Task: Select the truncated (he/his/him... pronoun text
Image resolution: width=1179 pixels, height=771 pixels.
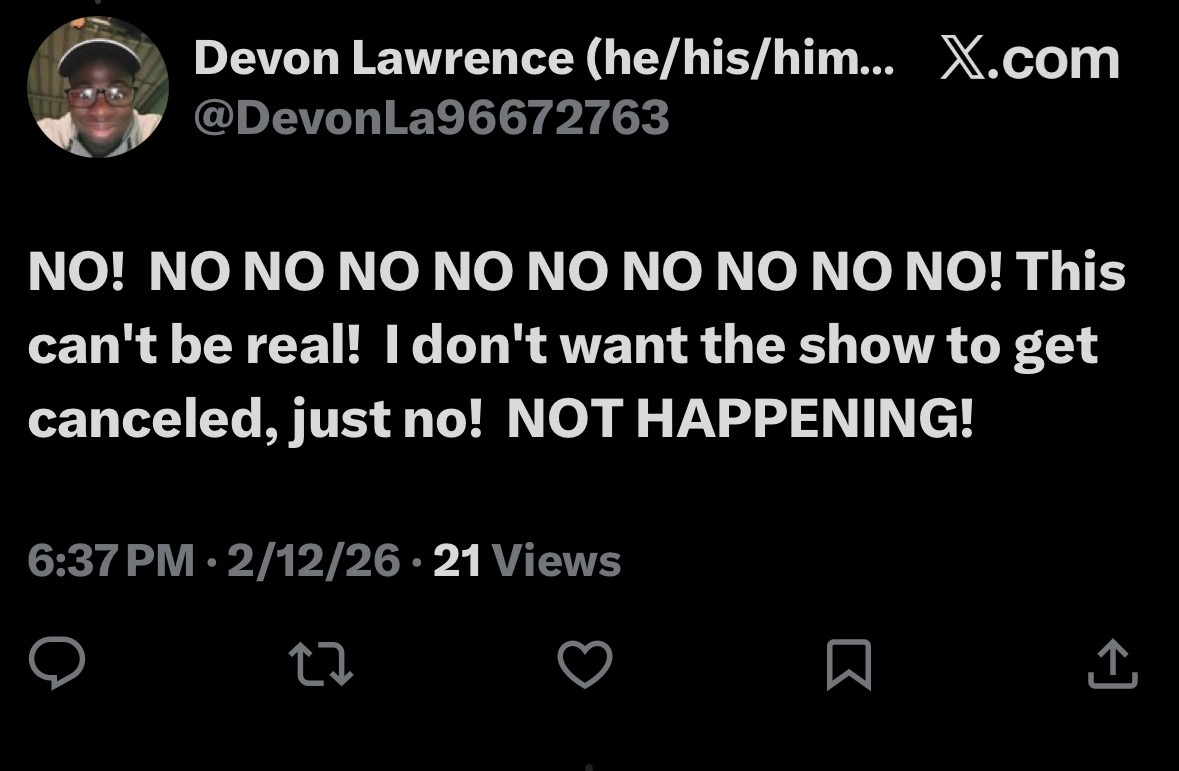Action: (740, 58)
